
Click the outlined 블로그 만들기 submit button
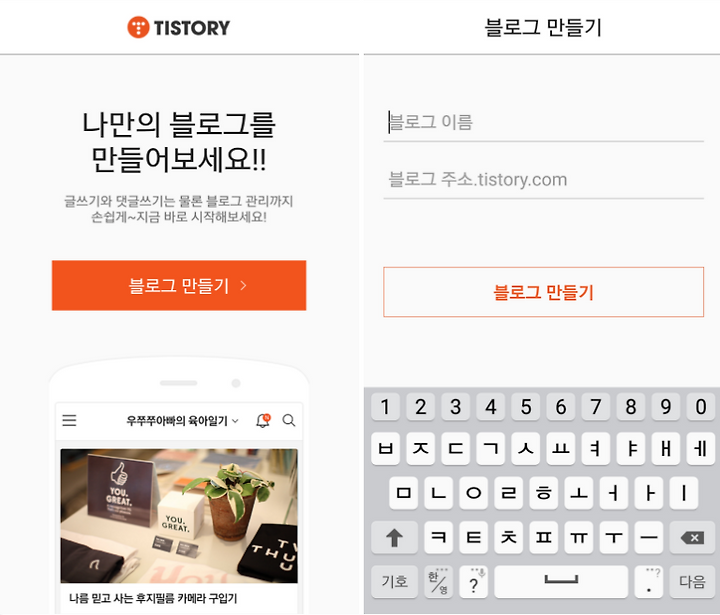pos(543,292)
